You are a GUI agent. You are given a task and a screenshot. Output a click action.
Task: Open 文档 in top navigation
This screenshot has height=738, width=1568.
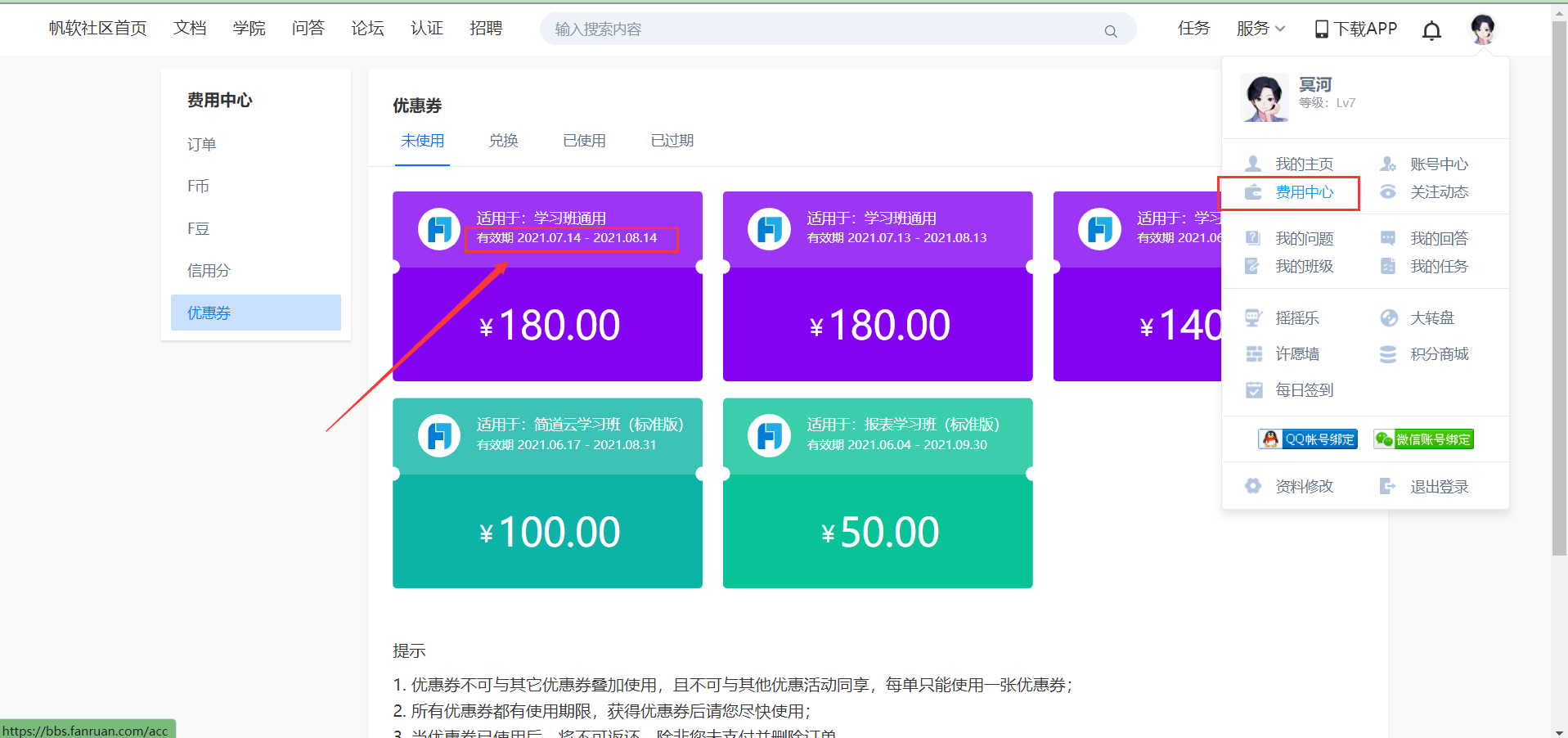tap(190, 29)
